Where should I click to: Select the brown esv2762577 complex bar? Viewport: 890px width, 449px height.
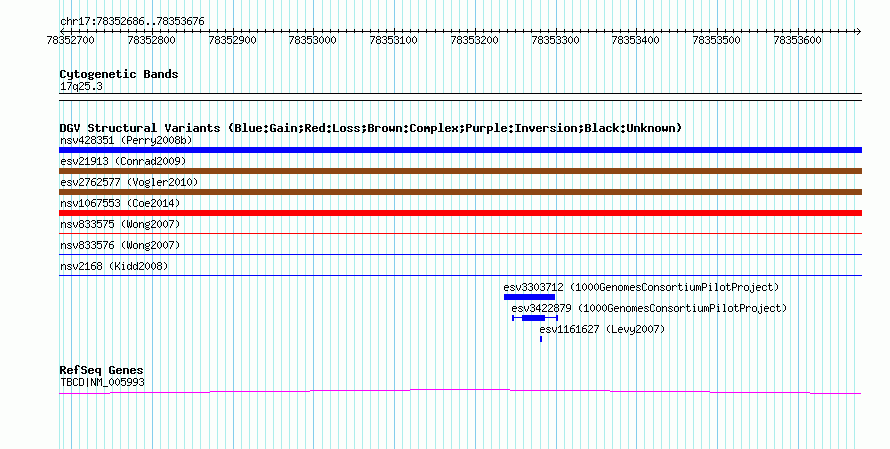(460, 192)
